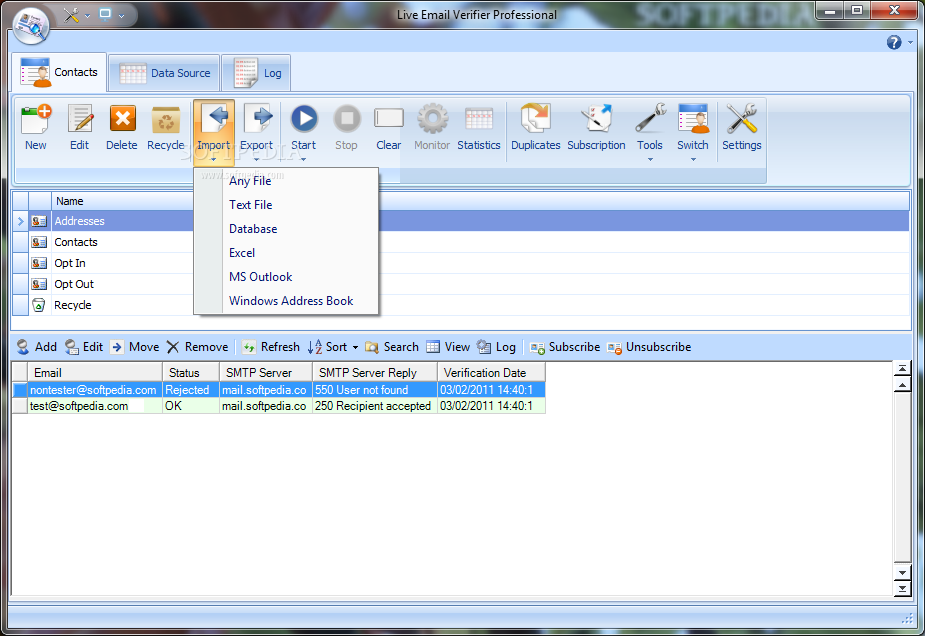Choose Any File from Import menu

[x=286, y=181]
